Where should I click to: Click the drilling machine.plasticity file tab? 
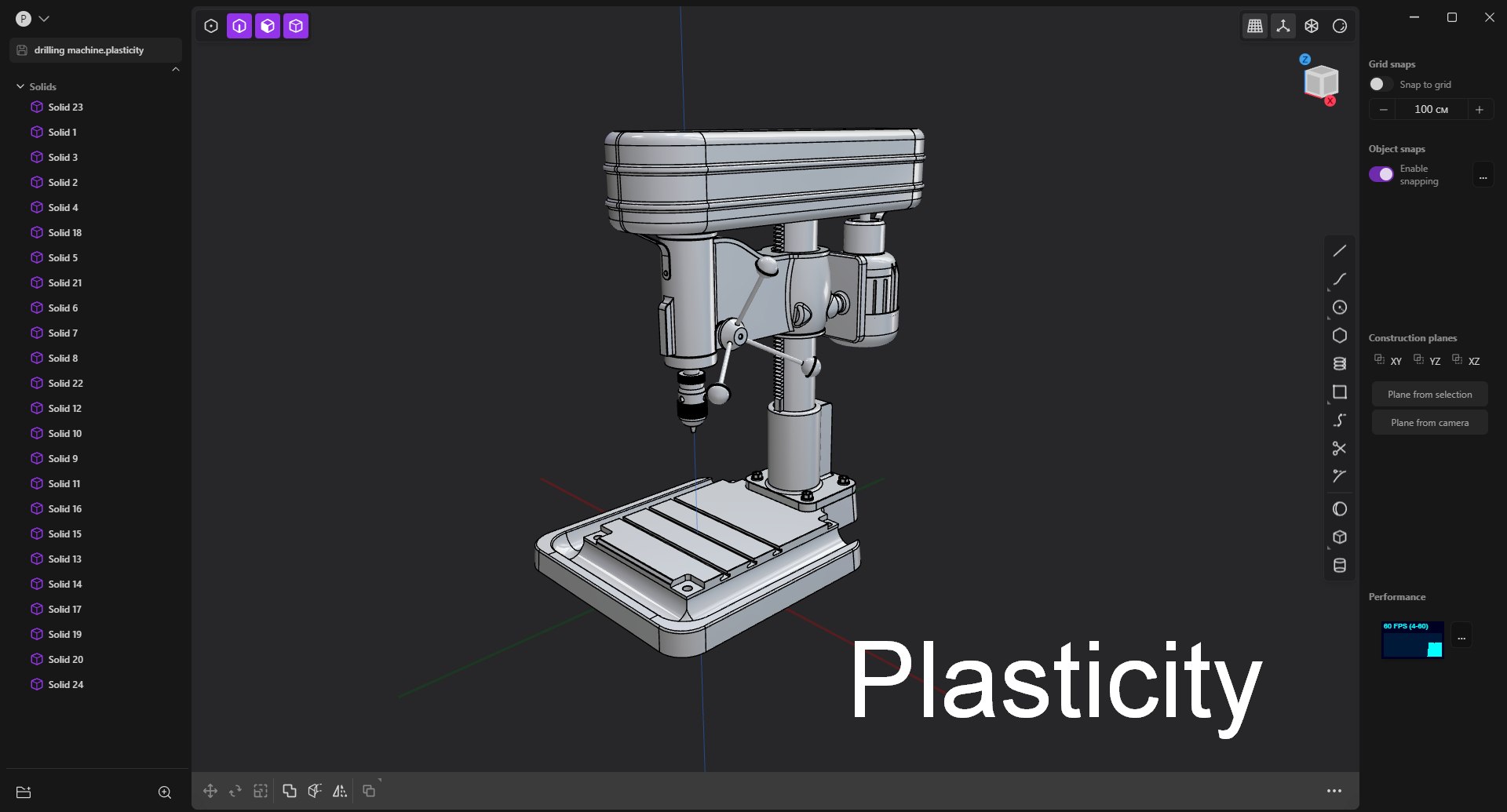coord(96,50)
